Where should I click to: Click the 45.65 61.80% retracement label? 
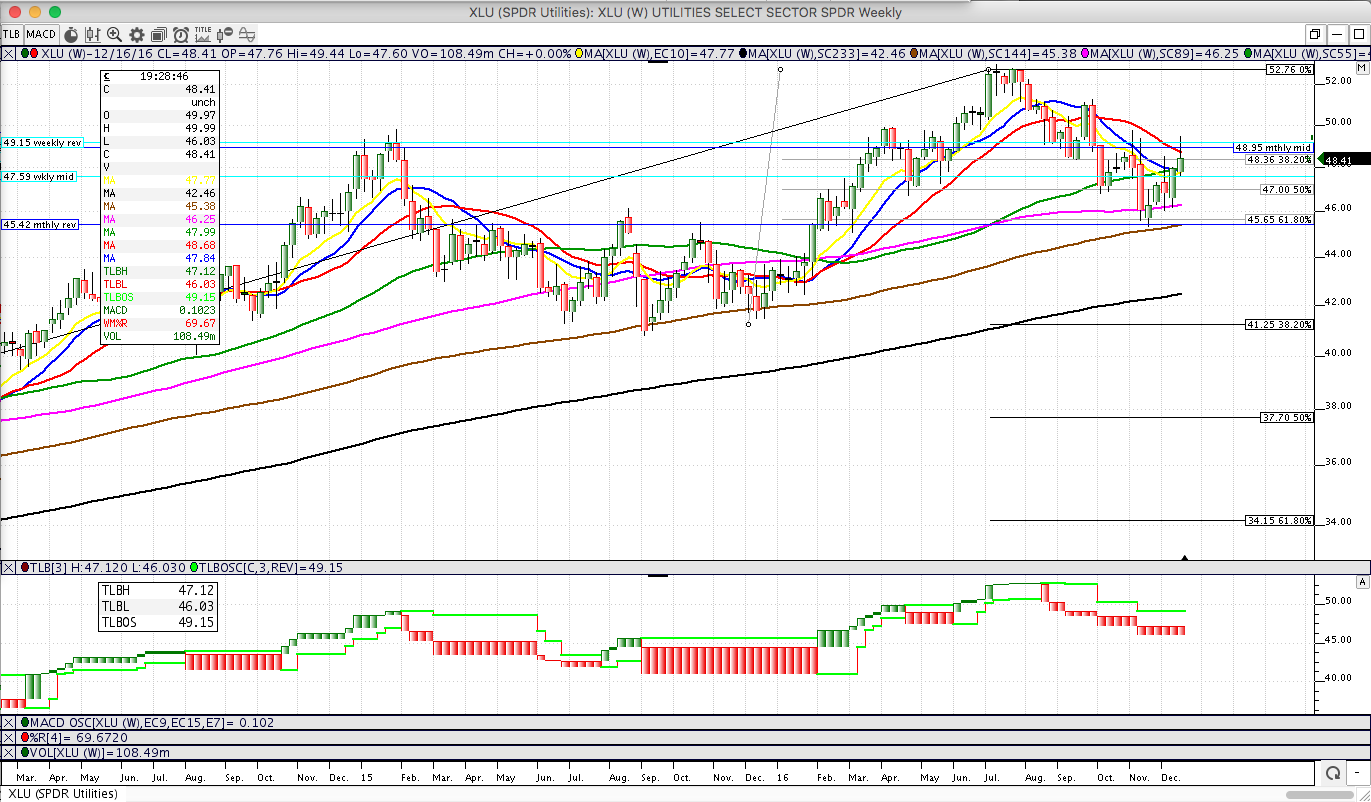[x=1278, y=219]
